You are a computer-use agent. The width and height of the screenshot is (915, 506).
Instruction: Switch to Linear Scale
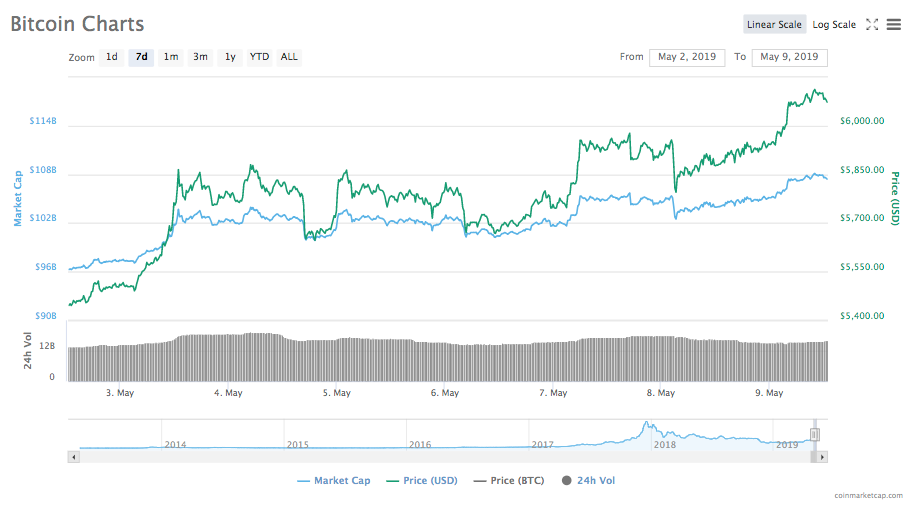pyautogui.click(x=774, y=25)
